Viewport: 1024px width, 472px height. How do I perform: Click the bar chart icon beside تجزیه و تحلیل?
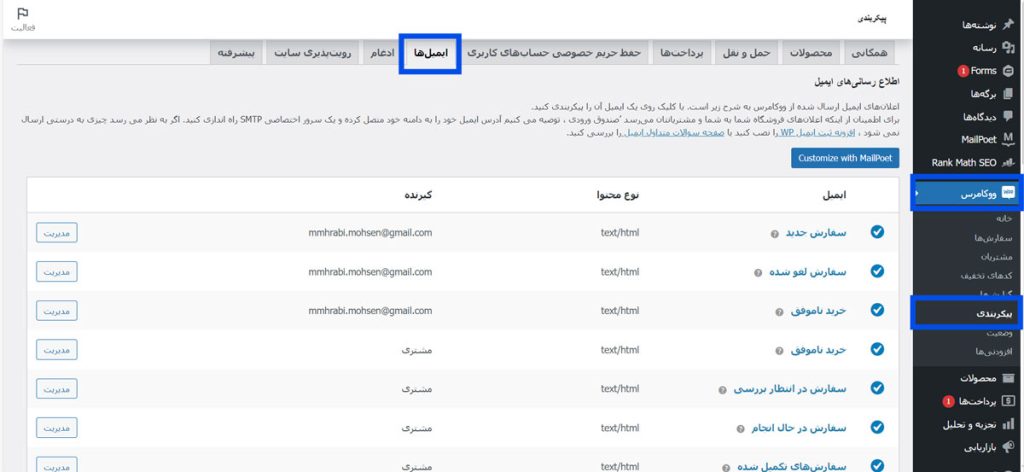pyautogui.click(x=1008, y=424)
